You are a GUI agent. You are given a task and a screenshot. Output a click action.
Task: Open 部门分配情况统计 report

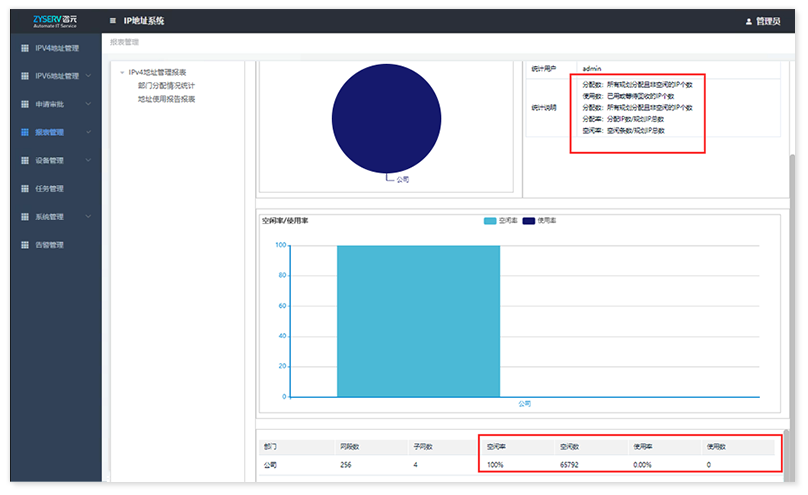(166, 86)
